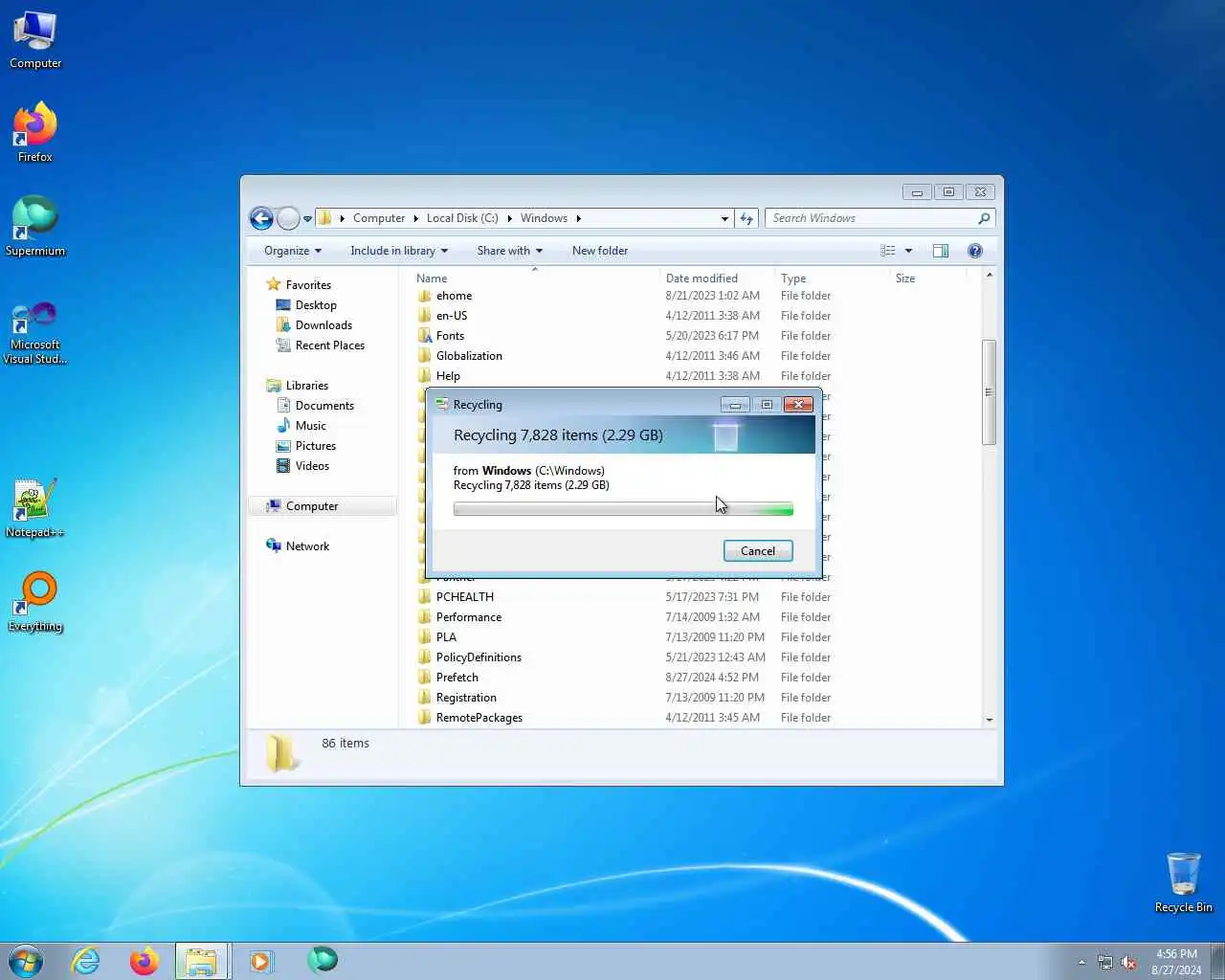Click the search magnifier icon

984,218
